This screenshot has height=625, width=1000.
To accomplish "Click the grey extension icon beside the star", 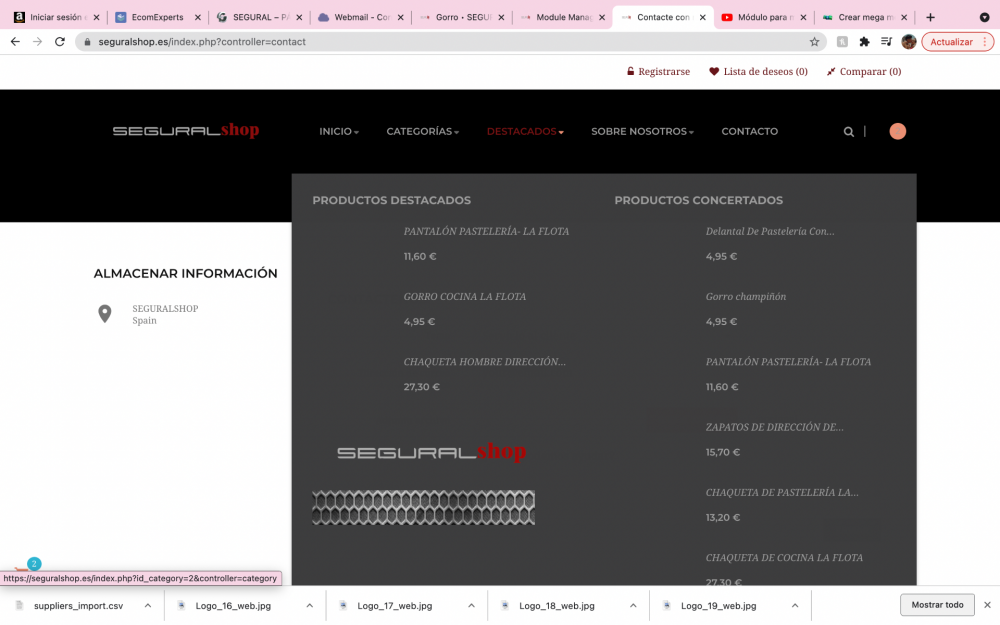I will click(842, 41).
